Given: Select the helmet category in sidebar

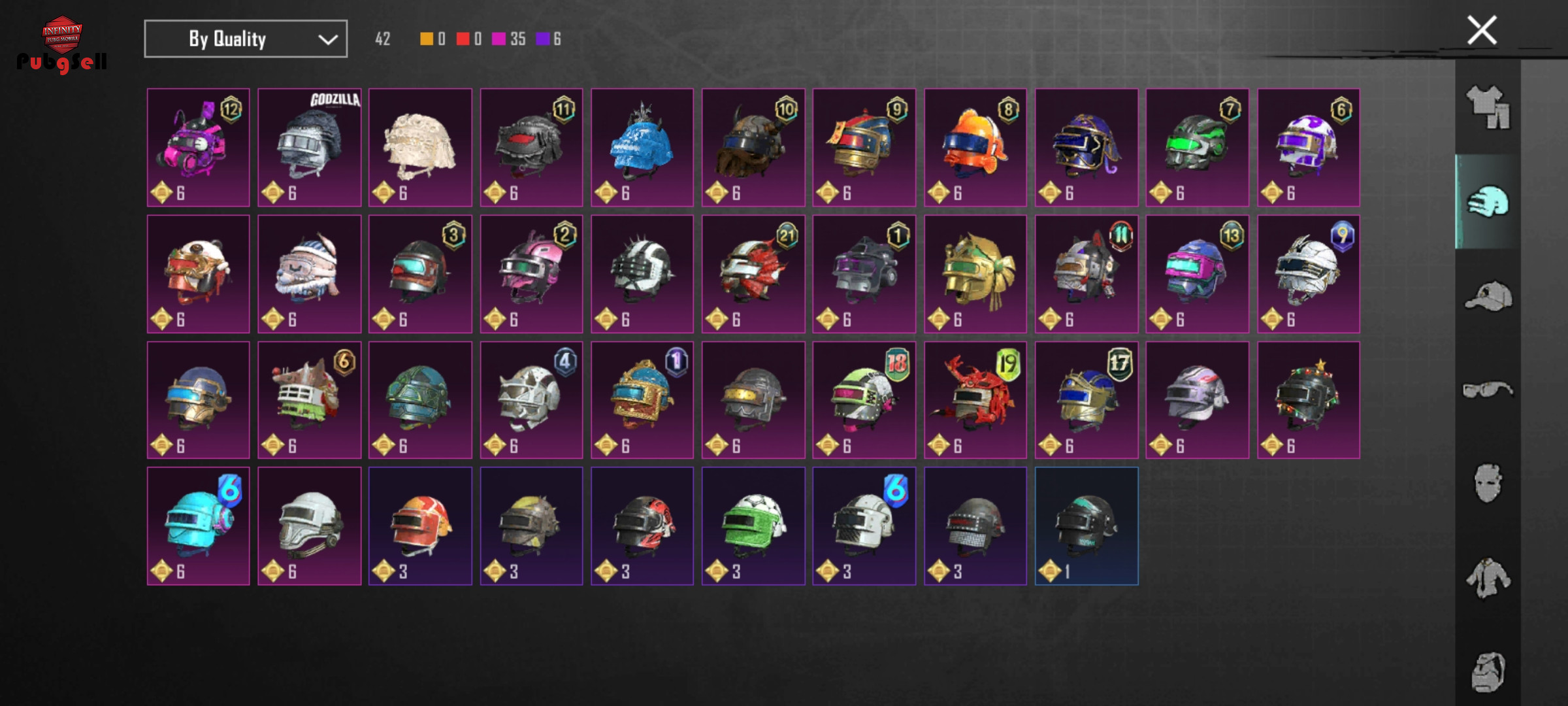Looking at the screenshot, I should click(x=1488, y=201).
